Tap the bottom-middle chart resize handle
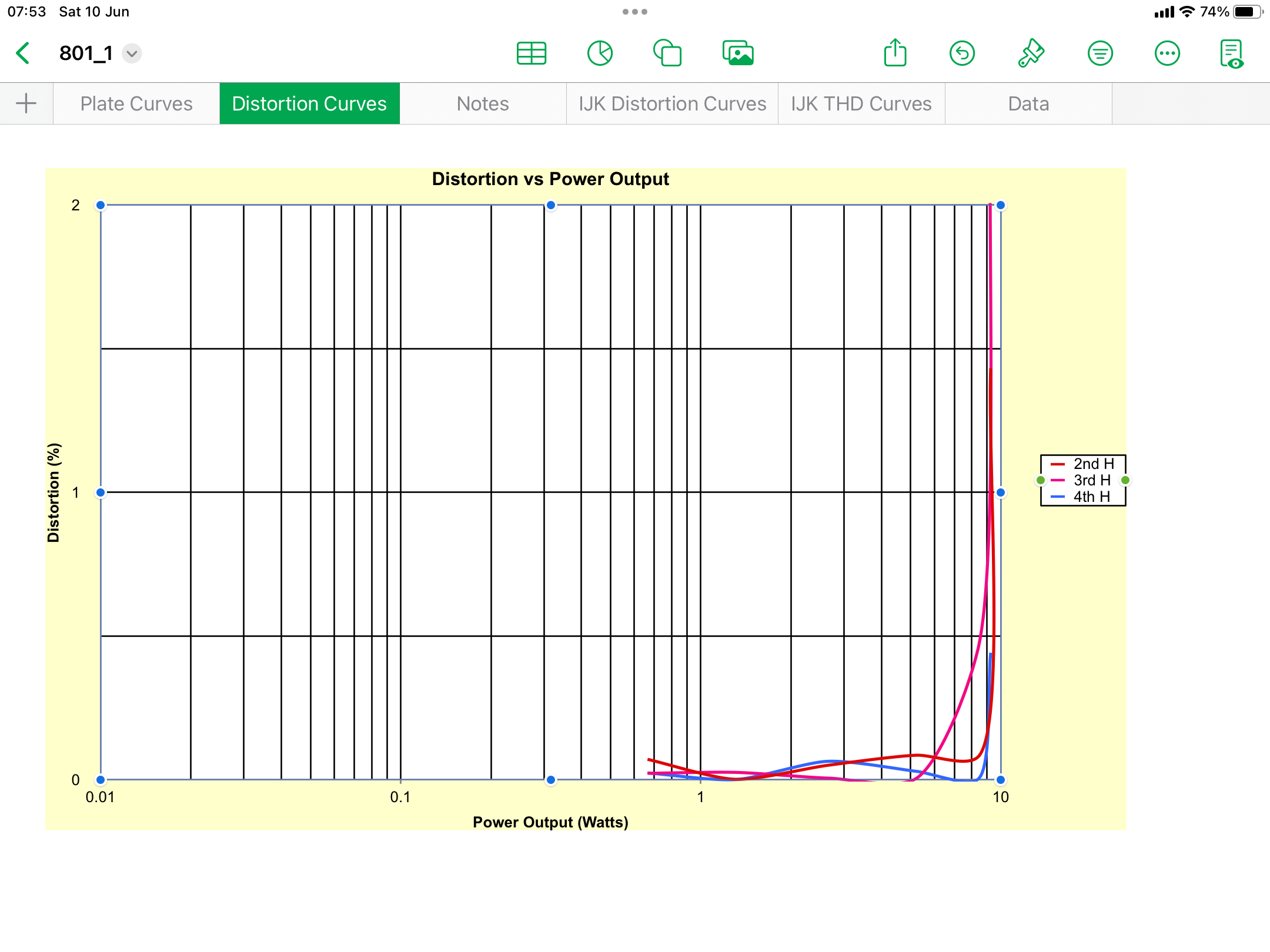The width and height of the screenshot is (1270, 952). (x=551, y=780)
